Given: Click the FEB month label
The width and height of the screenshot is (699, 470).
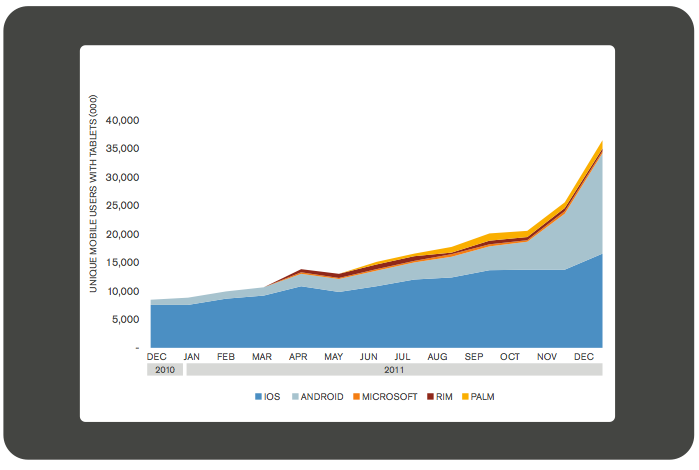Looking at the screenshot, I should [x=226, y=357].
